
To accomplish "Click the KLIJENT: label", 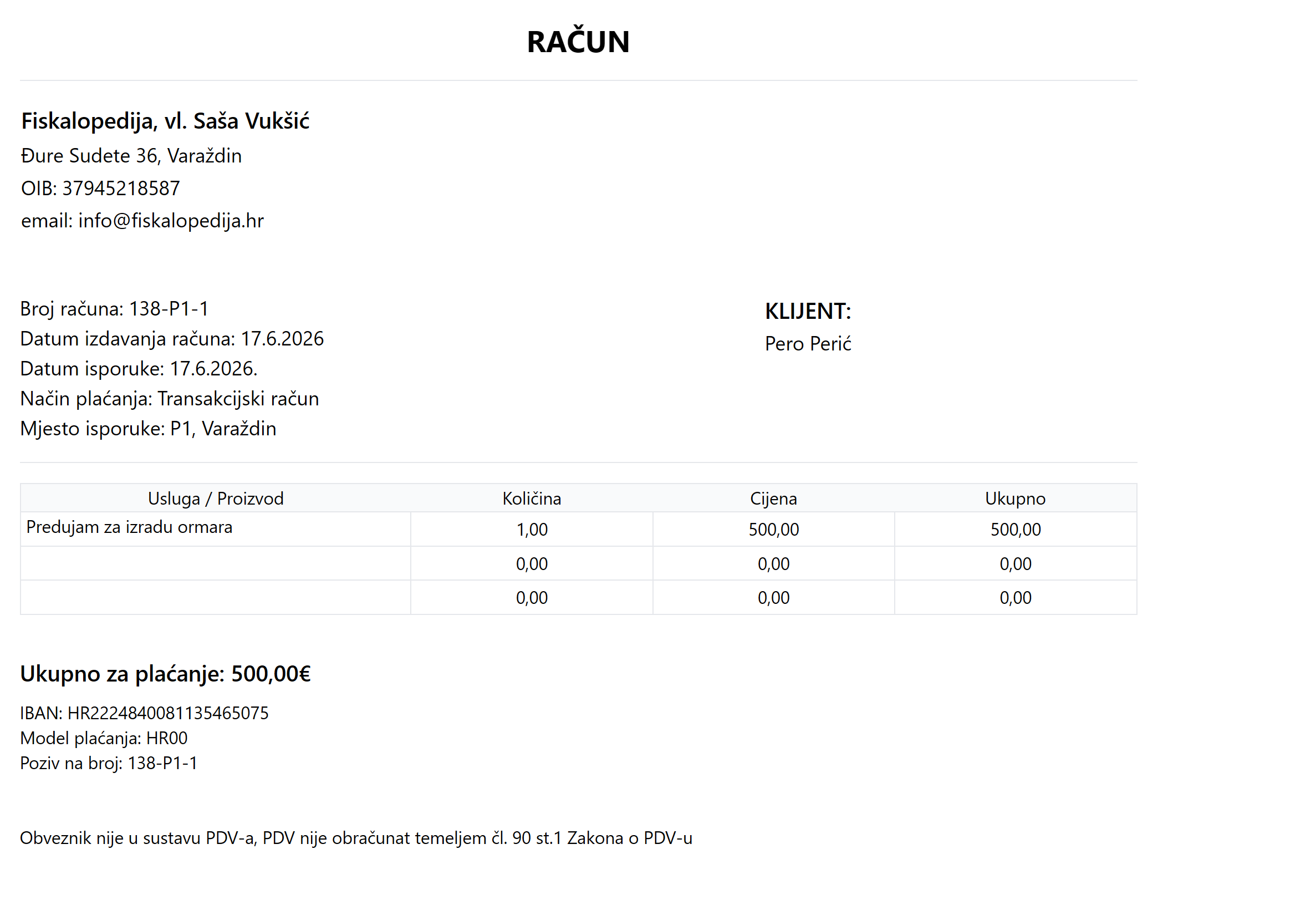I will point(808,312).
